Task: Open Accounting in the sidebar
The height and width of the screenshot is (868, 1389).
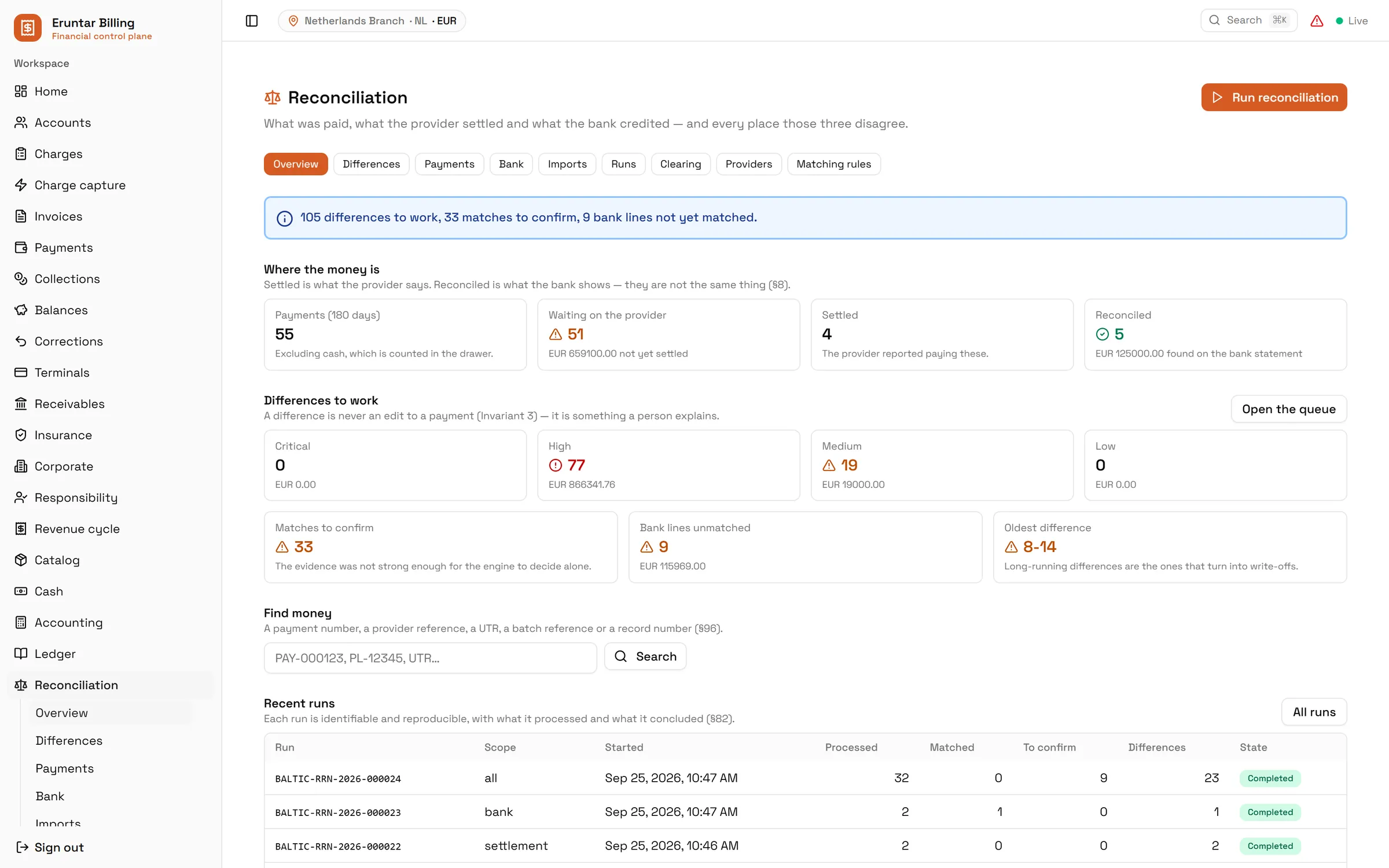Action: click(x=110, y=623)
